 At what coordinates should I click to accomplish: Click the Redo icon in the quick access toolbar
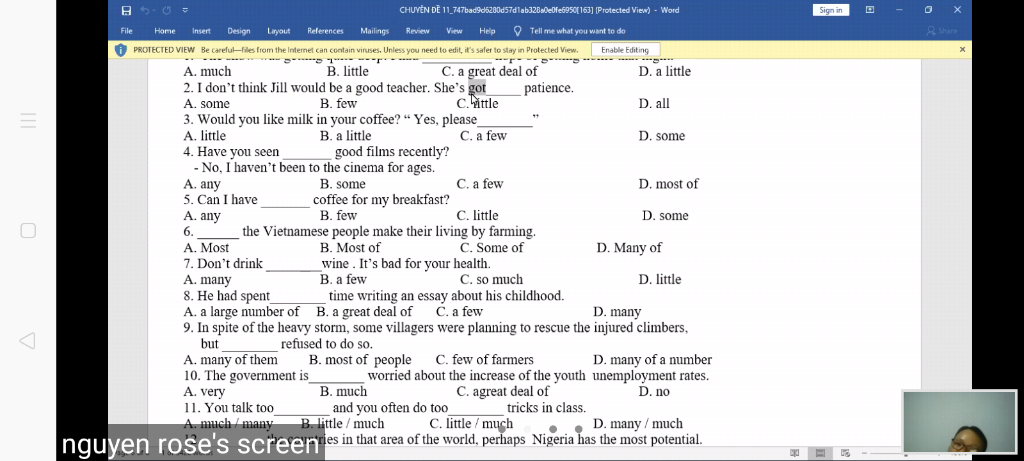[x=167, y=10]
